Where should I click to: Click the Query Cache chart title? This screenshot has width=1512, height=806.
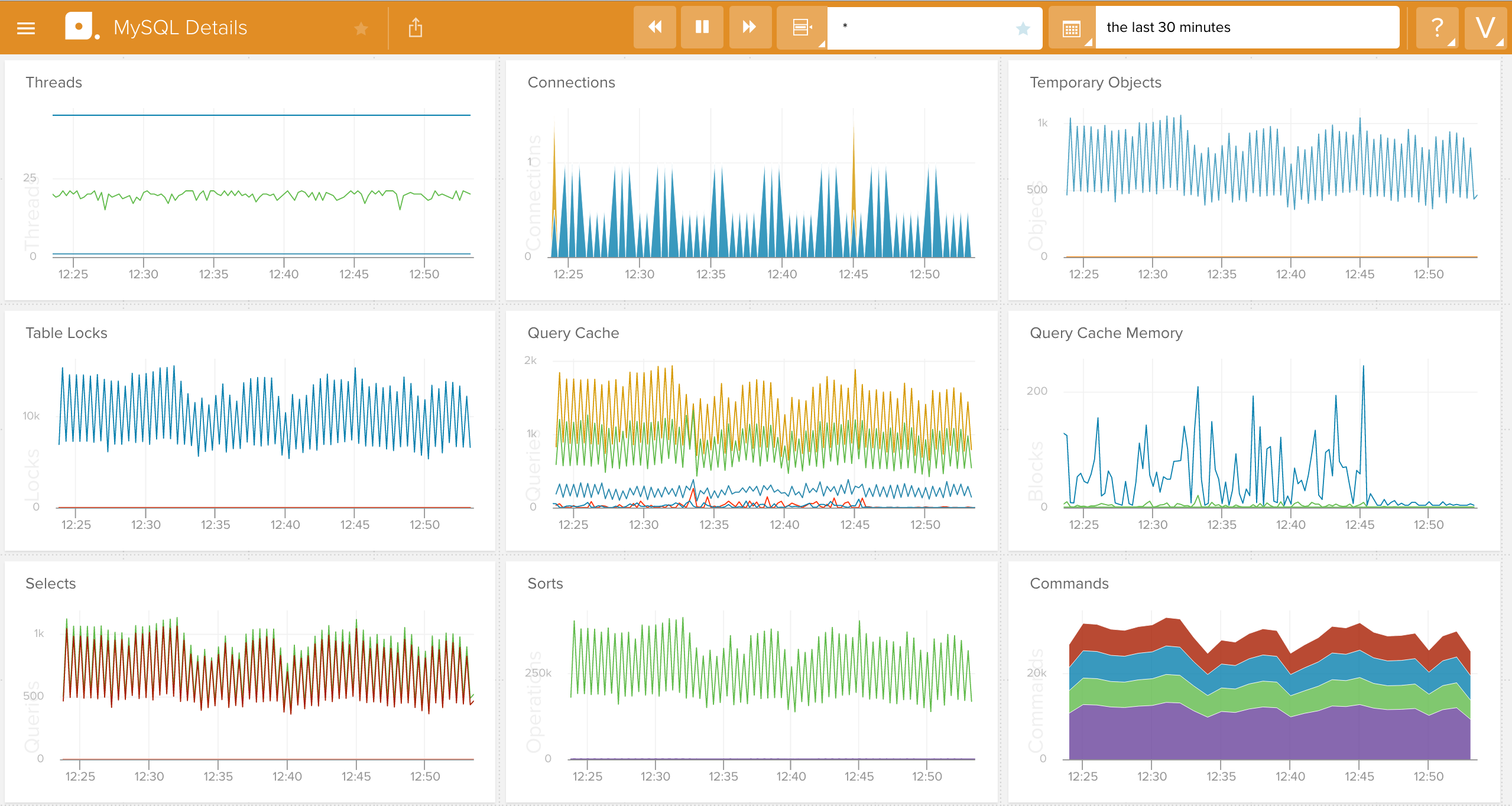(573, 333)
